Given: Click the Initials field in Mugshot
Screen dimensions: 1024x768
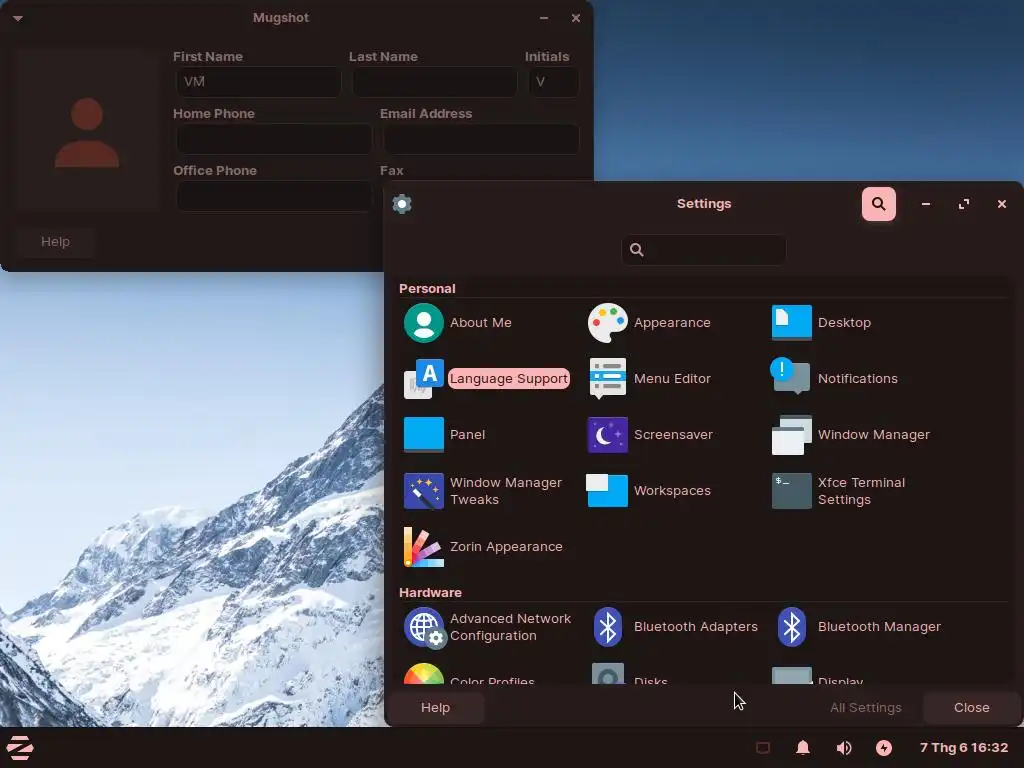Looking at the screenshot, I should pos(554,82).
